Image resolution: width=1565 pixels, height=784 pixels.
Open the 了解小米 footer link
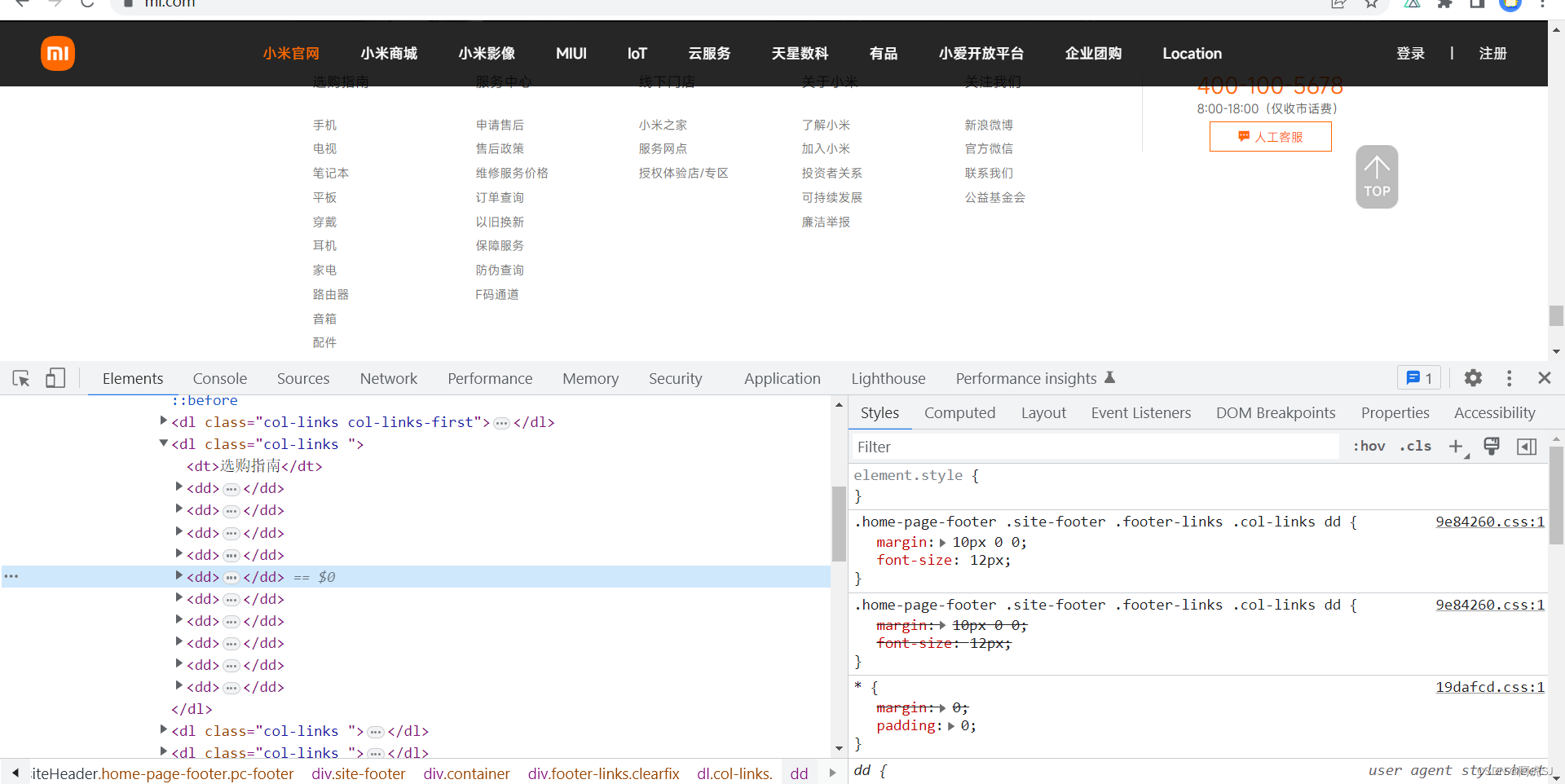(x=826, y=125)
